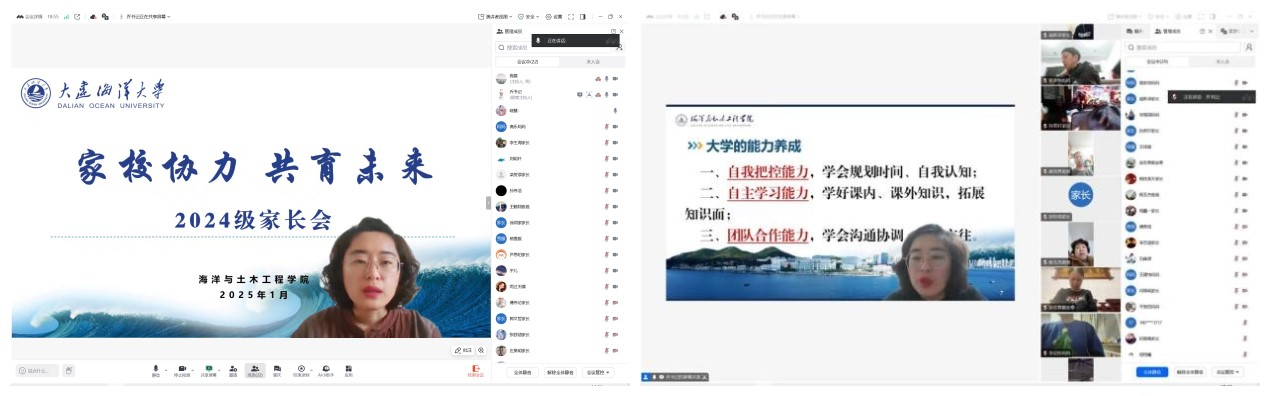Click the record icon in bottom toolbar
This screenshot has height=396, width=1270.
301,371
